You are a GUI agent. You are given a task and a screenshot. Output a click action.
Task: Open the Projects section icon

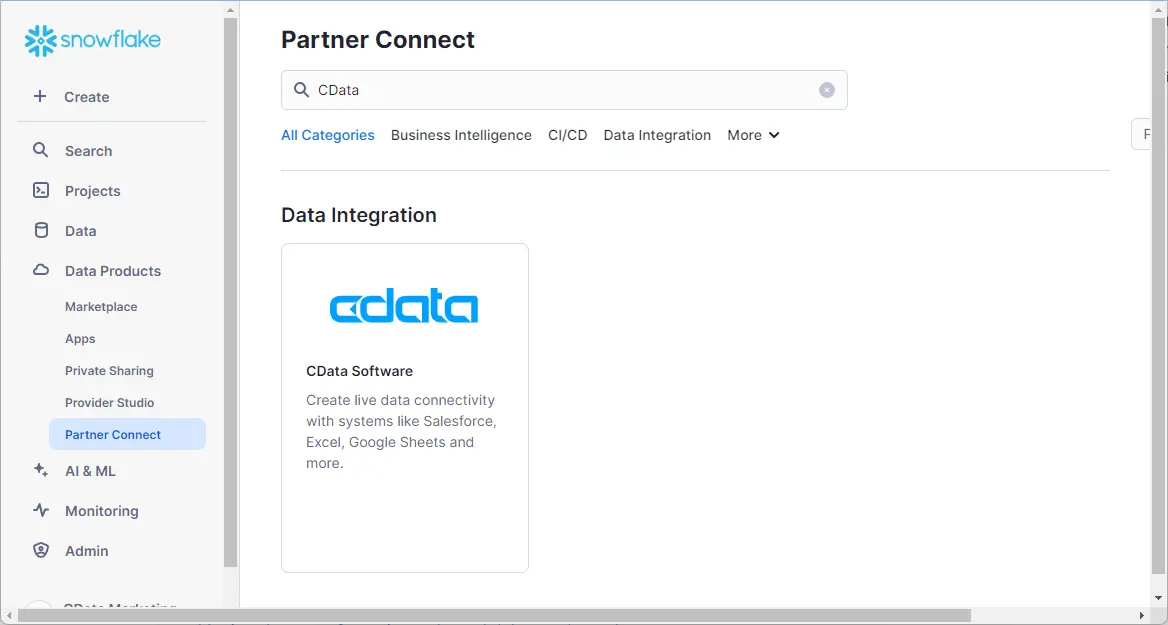41,190
